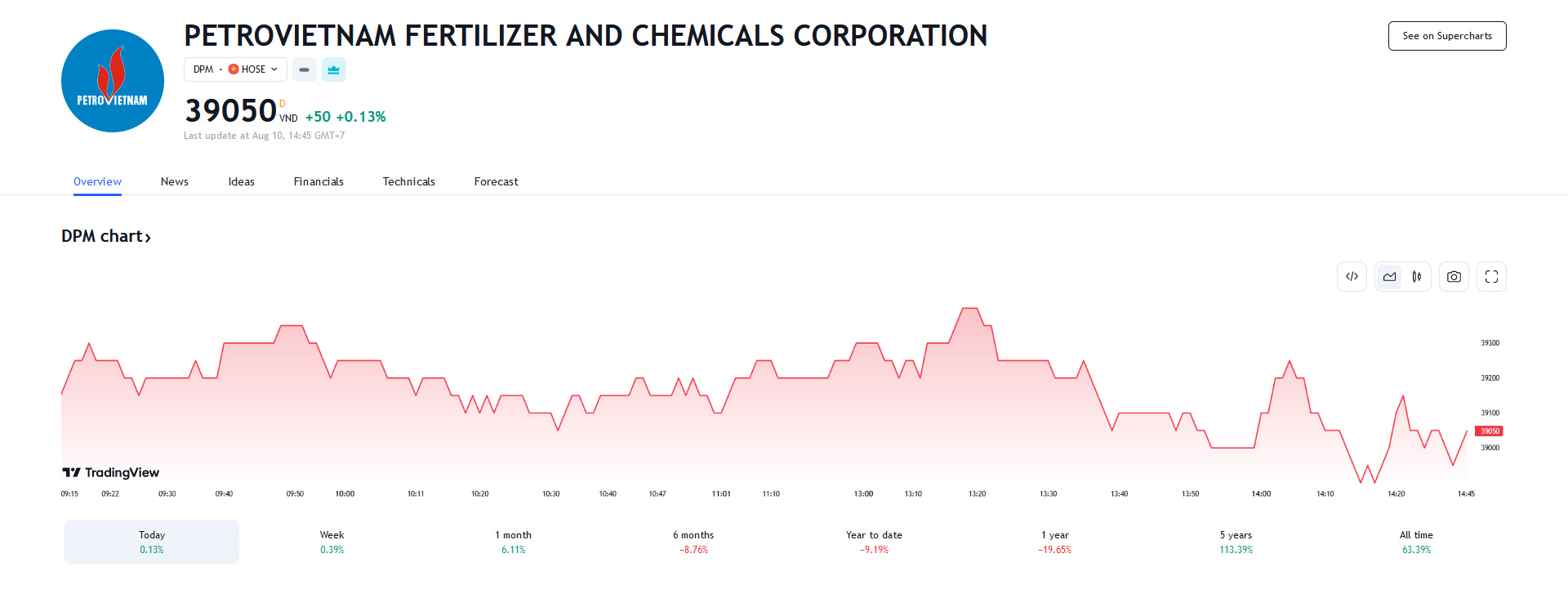
Task: Click the embed code icon above chart
Action: tap(1352, 277)
